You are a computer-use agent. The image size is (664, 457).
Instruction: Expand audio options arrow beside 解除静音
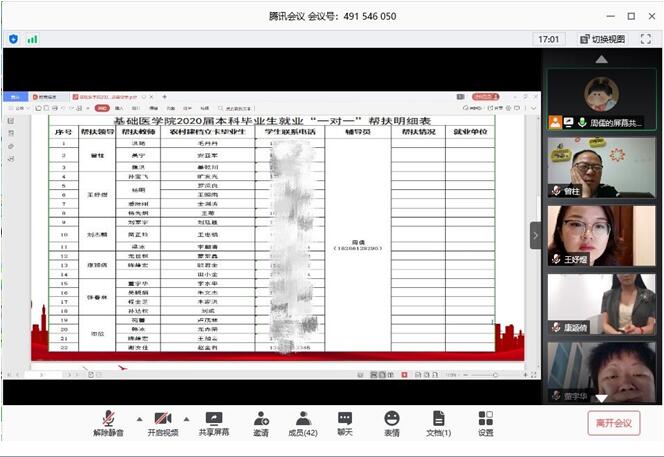click(138, 418)
